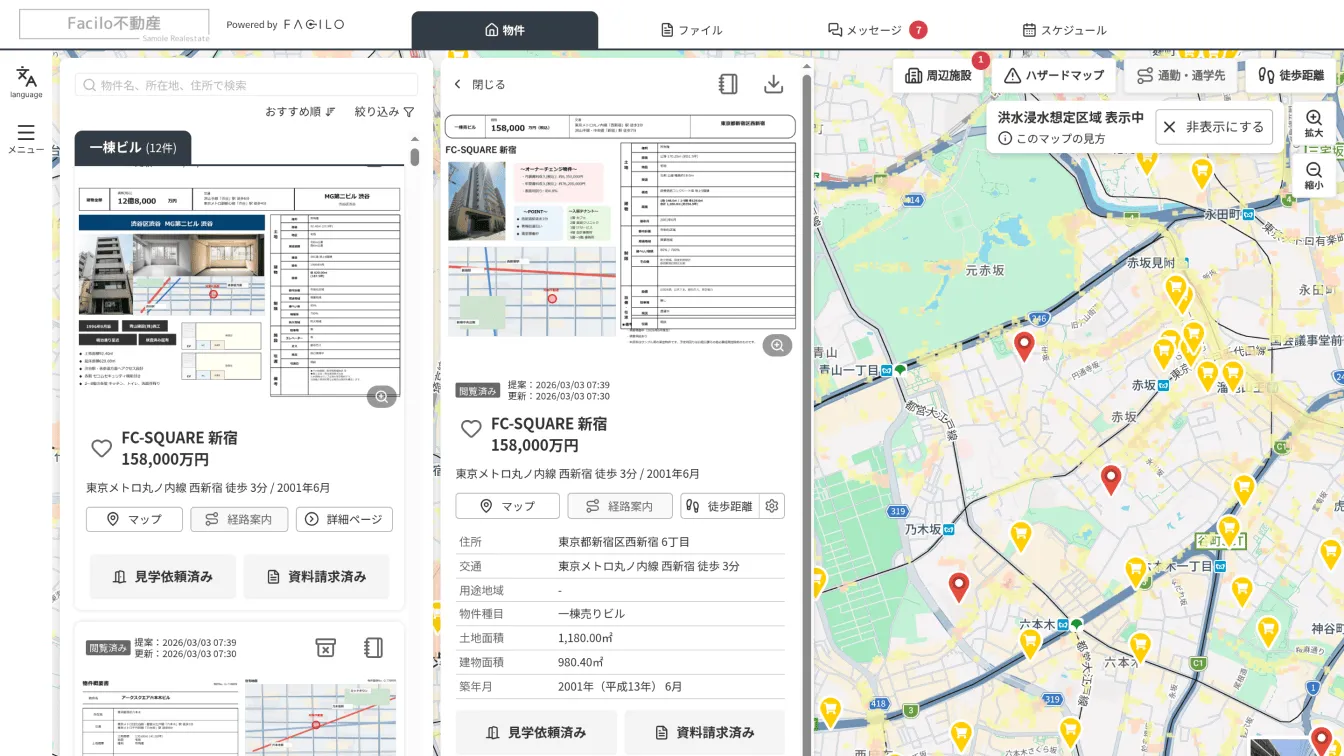1344x756 pixels.
Task: Open 周辺施設 map option
Action: click(x=938, y=75)
